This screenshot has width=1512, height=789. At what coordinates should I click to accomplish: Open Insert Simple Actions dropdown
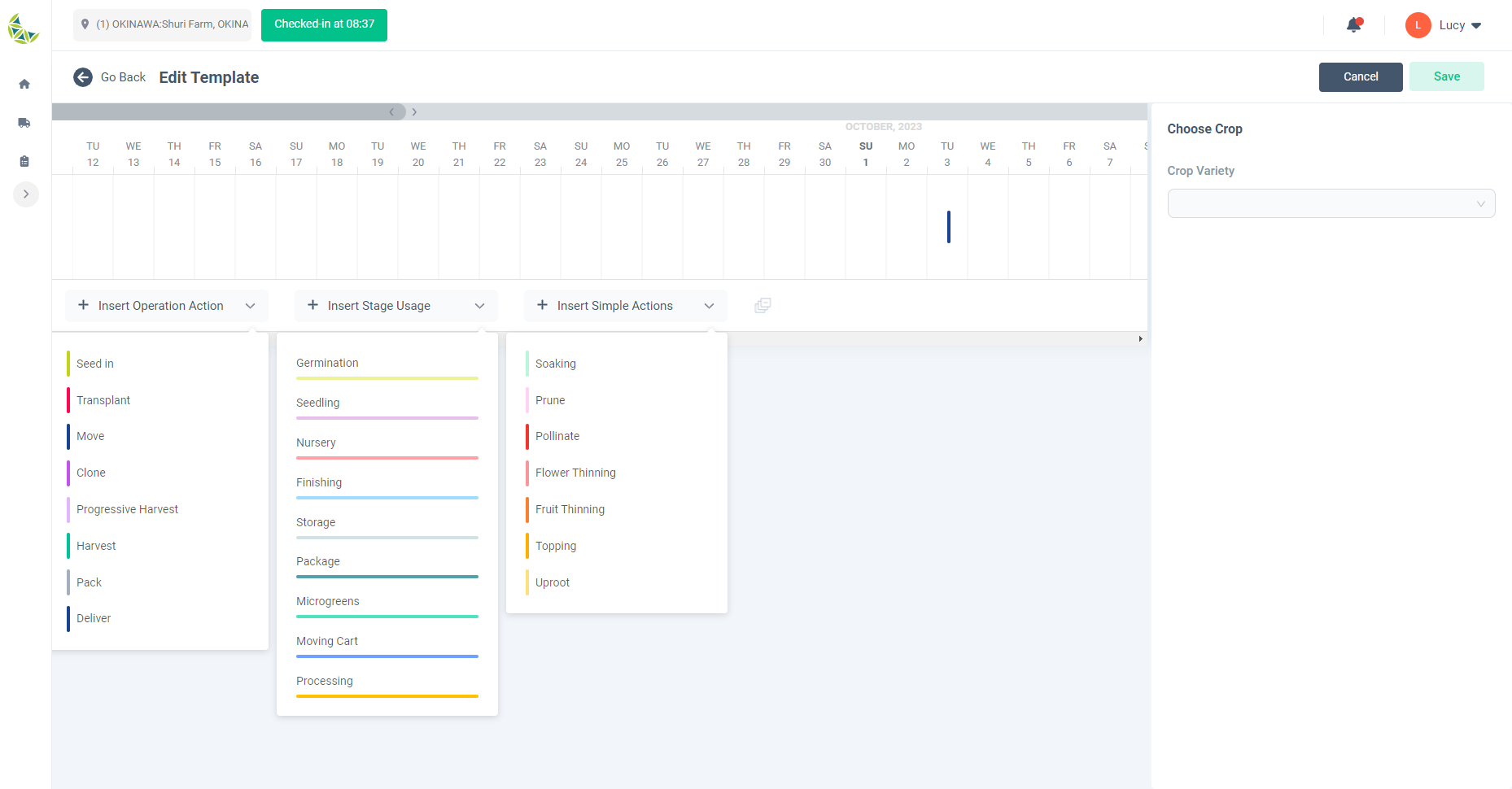click(x=626, y=306)
